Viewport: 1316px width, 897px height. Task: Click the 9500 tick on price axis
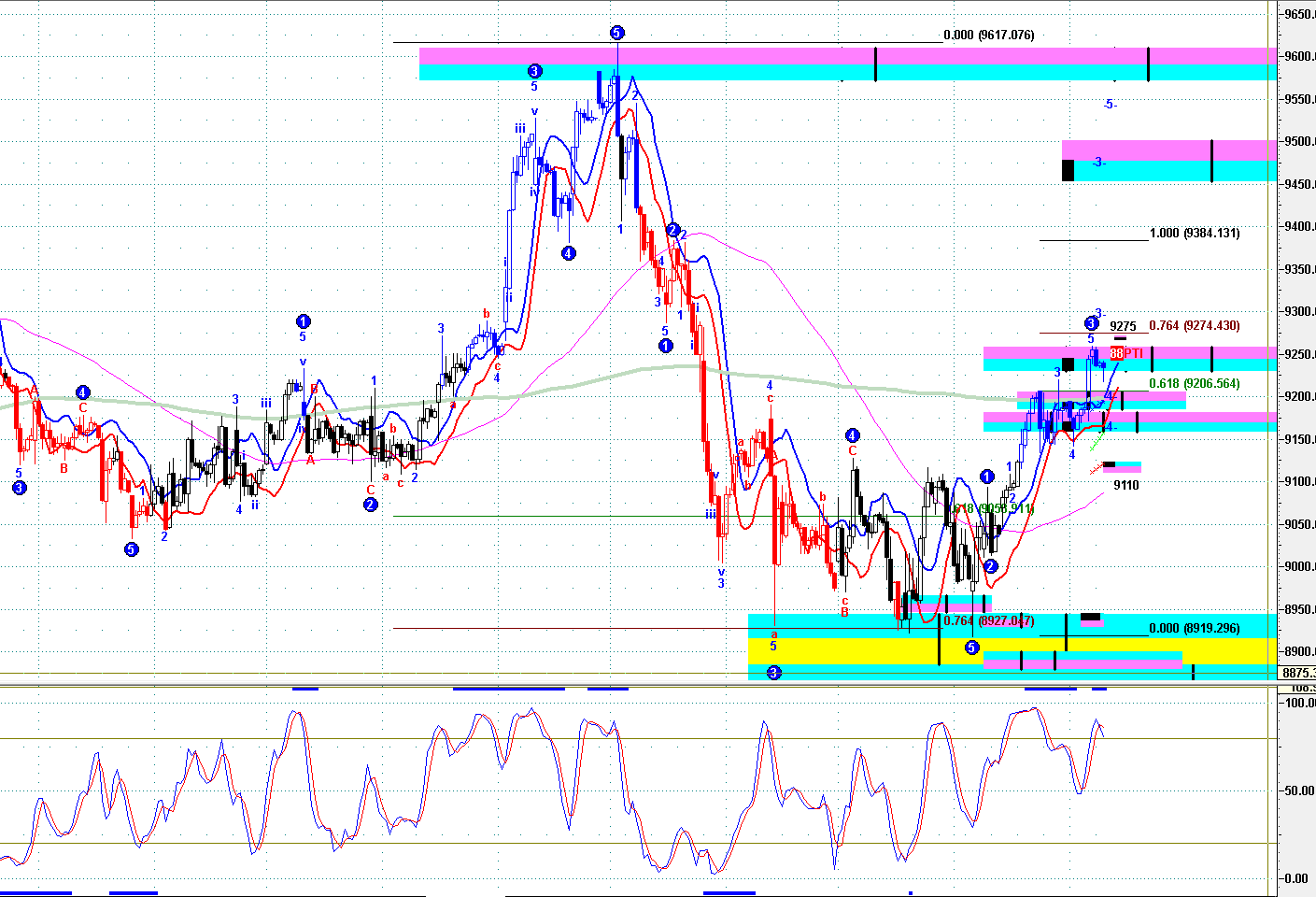pos(1298,142)
